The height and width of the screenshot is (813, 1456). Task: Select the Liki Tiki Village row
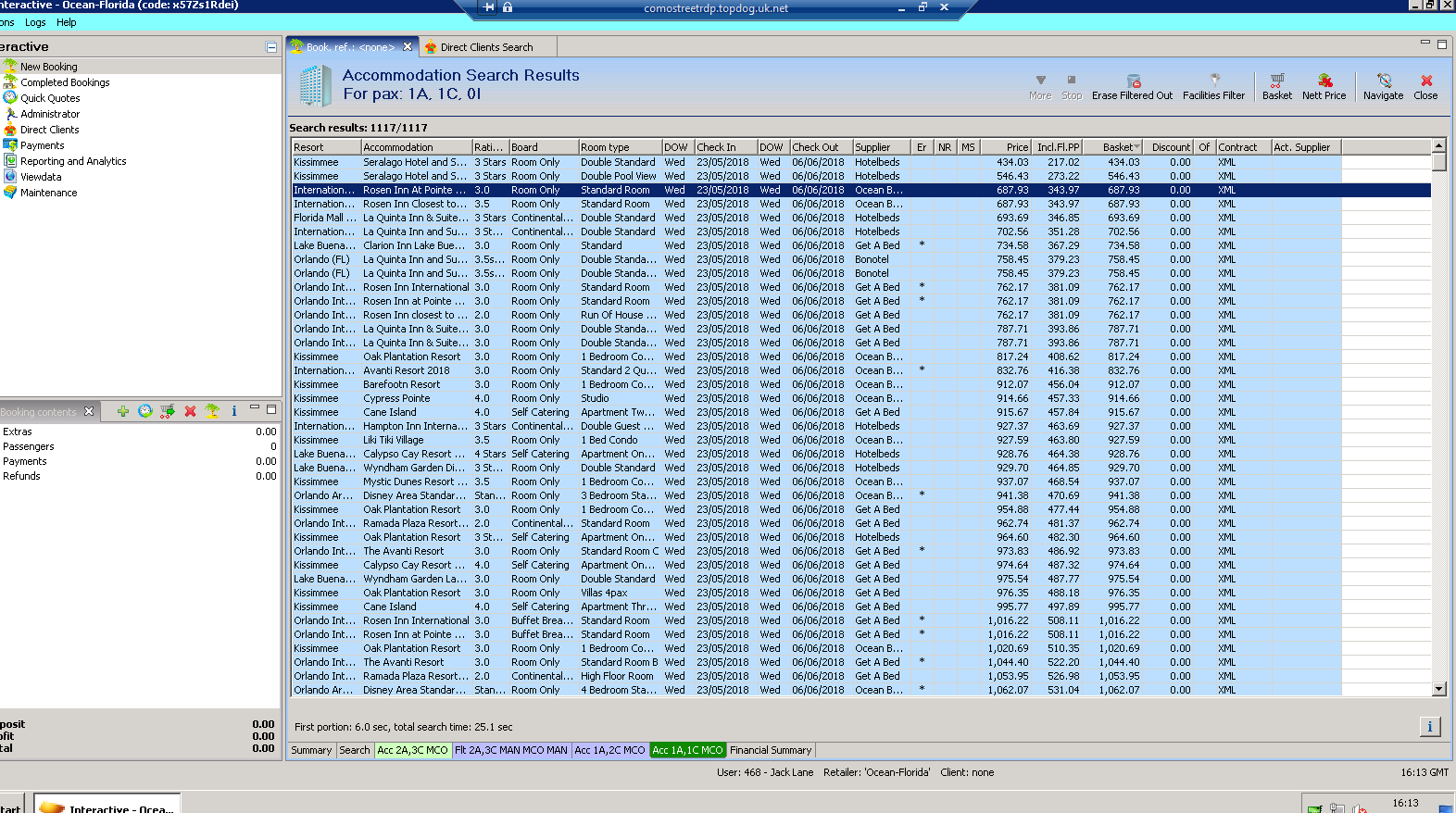(x=861, y=440)
